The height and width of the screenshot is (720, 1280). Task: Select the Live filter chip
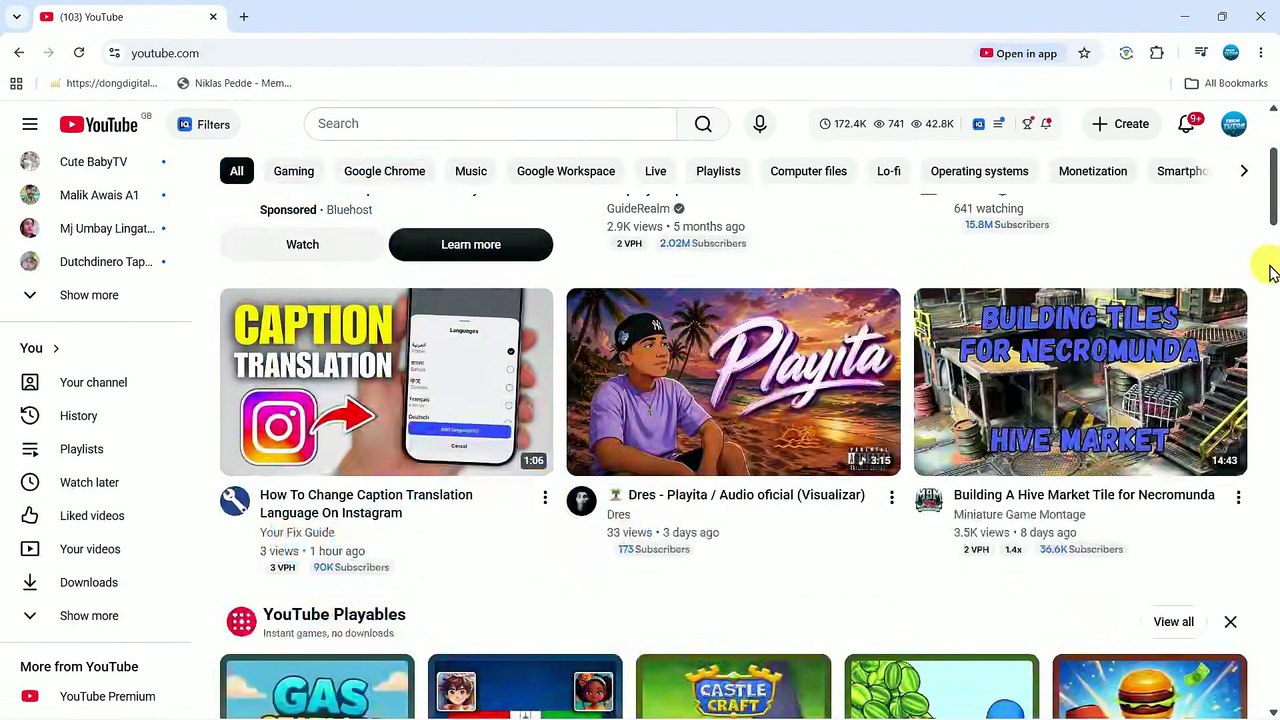pos(656,171)
